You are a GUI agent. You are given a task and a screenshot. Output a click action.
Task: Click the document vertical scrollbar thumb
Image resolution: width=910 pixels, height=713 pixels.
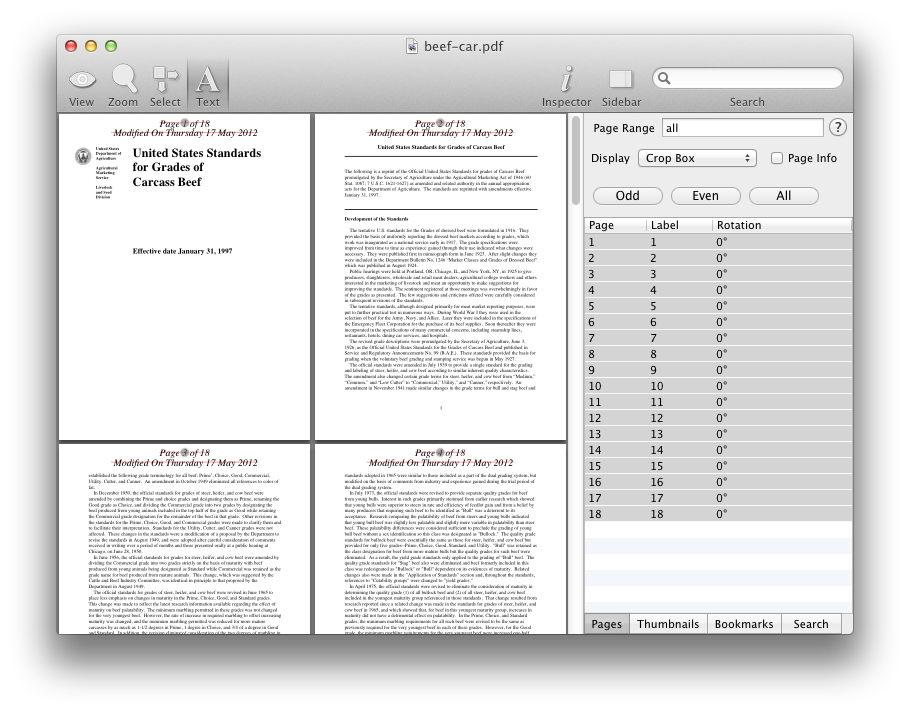coord(576,161)
